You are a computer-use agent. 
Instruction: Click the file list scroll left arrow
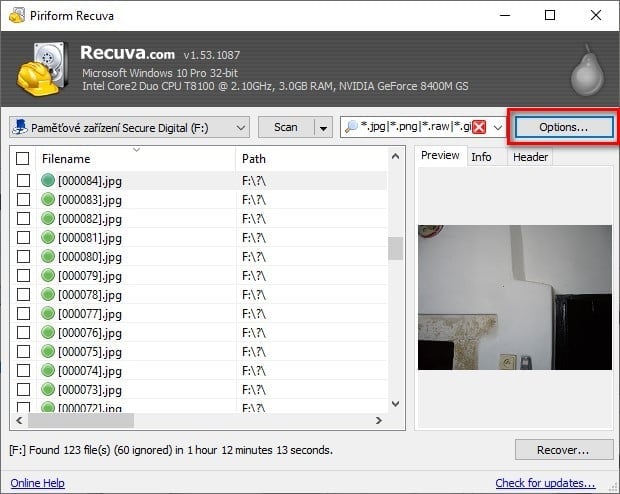click(19, 420)
